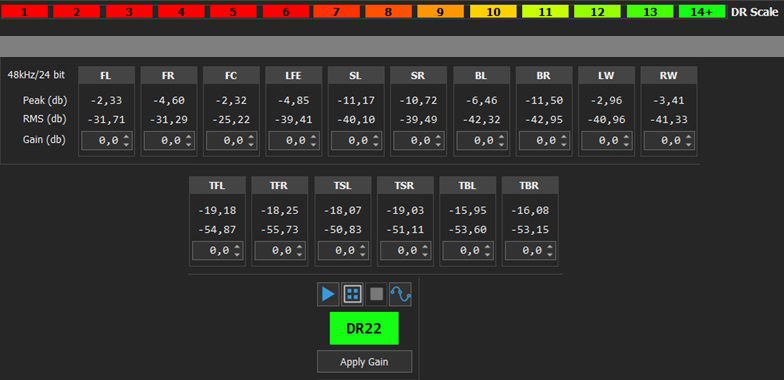This screenshot has width=784, height=380.
Task: Click the red DR scale swatch 5
Action: pyautogui.click(x=233, y=12)
